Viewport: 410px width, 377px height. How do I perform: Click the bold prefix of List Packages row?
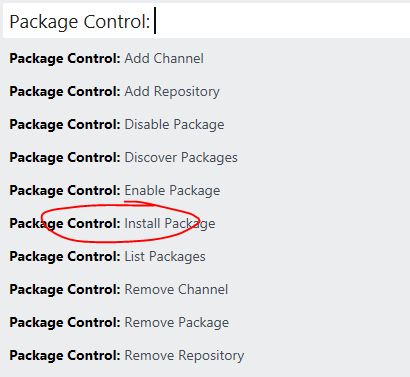point(65,257)
